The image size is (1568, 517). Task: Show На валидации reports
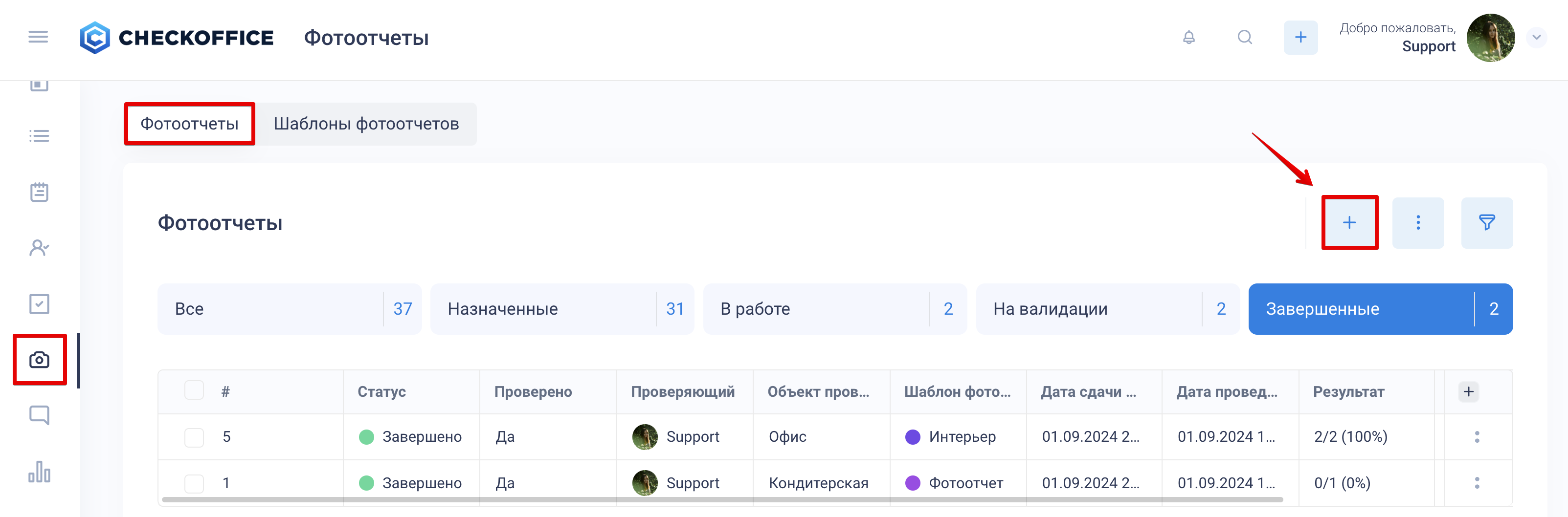[x=1107, y=309]
